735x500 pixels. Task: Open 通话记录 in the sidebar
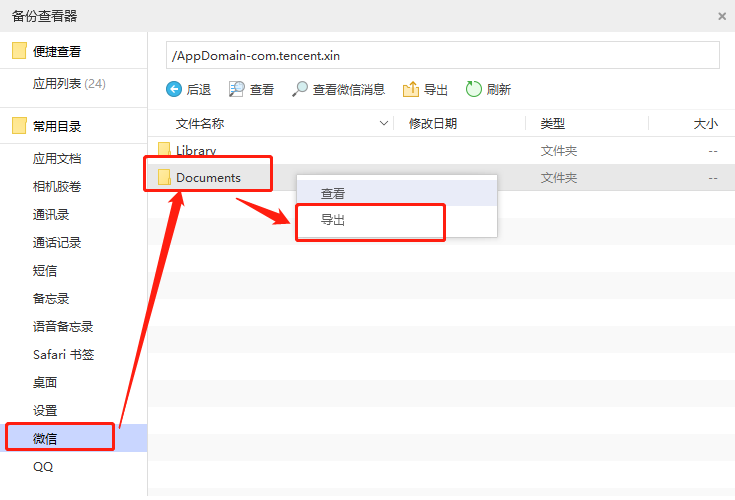click(x=57, y=243)
